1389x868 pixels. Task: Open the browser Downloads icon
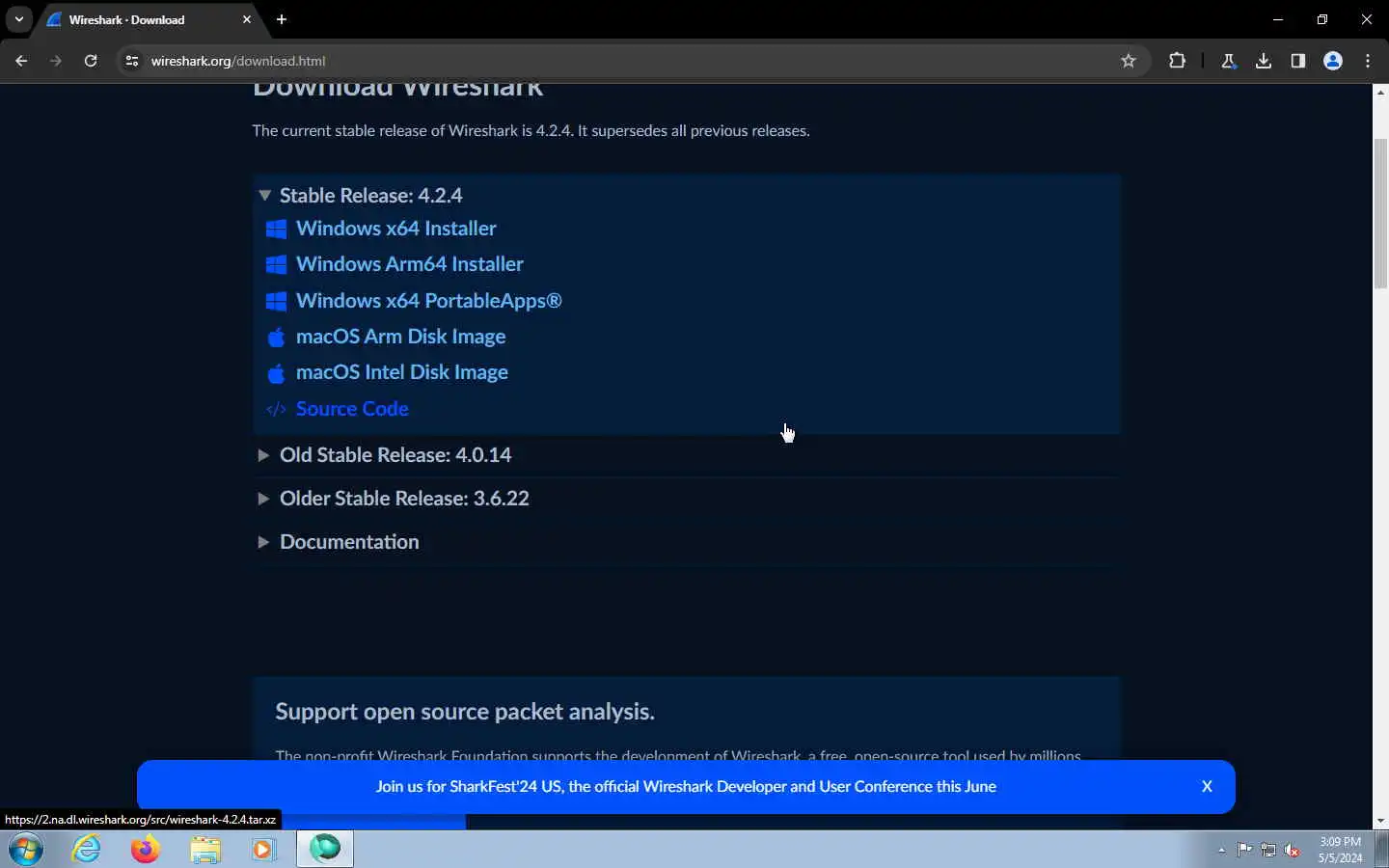point(1263,61)
